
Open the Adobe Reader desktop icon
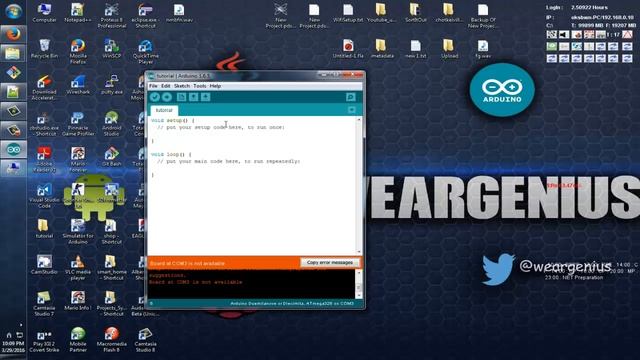[x=44, y=159]
